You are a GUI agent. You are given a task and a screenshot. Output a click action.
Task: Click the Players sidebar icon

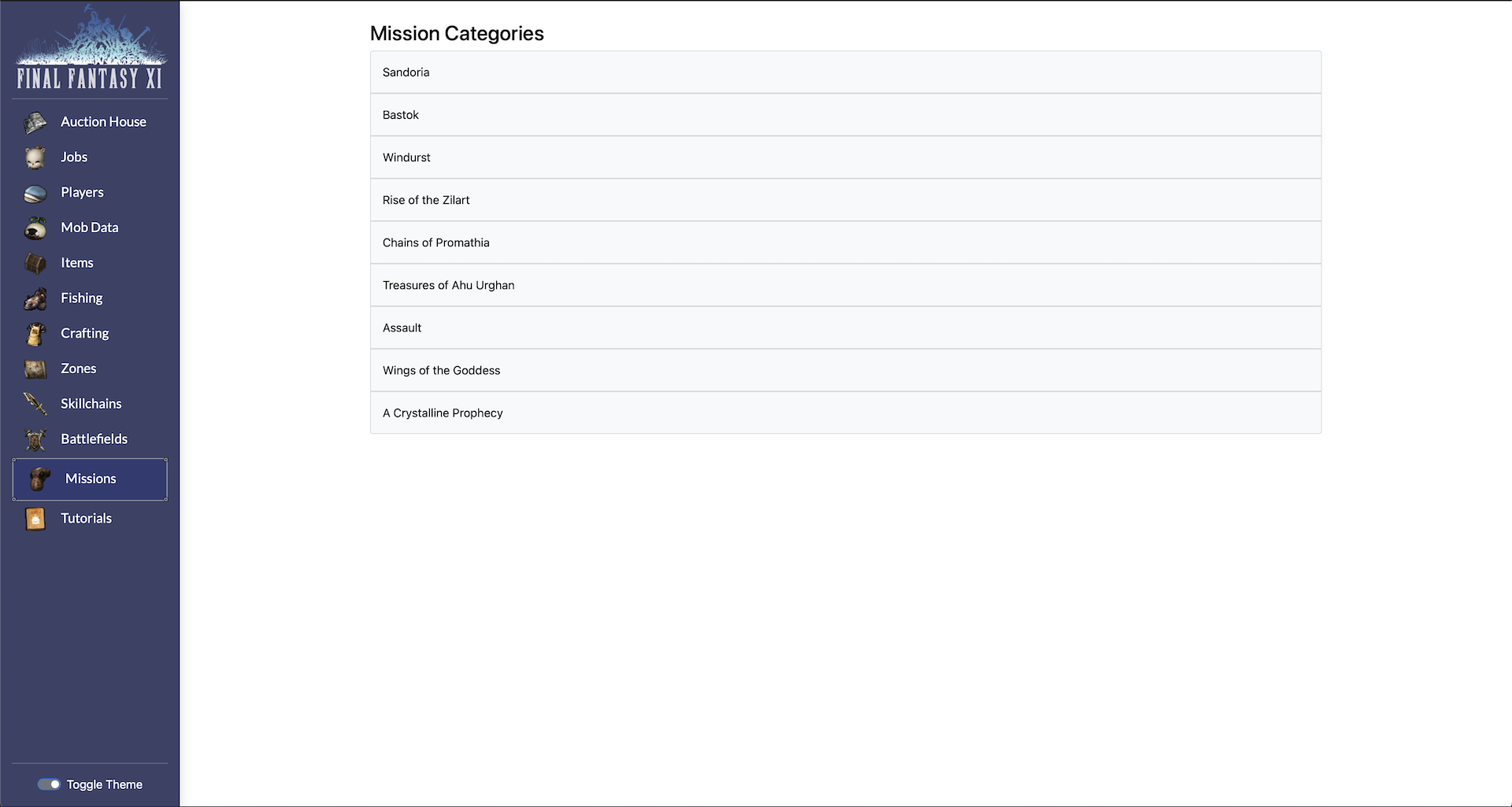pyautogui.click(x=35, y=193)
